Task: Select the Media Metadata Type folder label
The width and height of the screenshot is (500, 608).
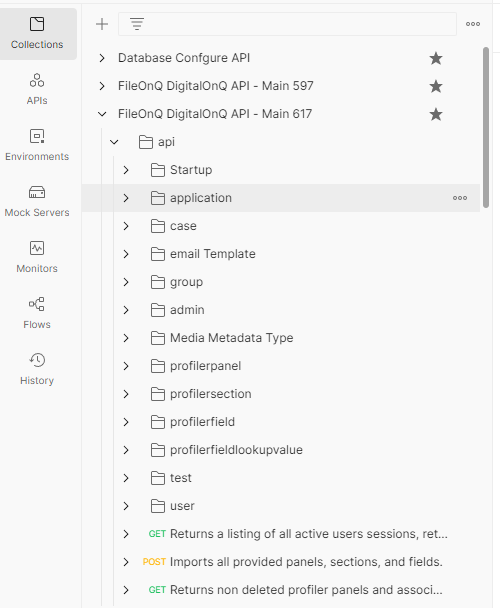Action: click(x=232, y=338)
